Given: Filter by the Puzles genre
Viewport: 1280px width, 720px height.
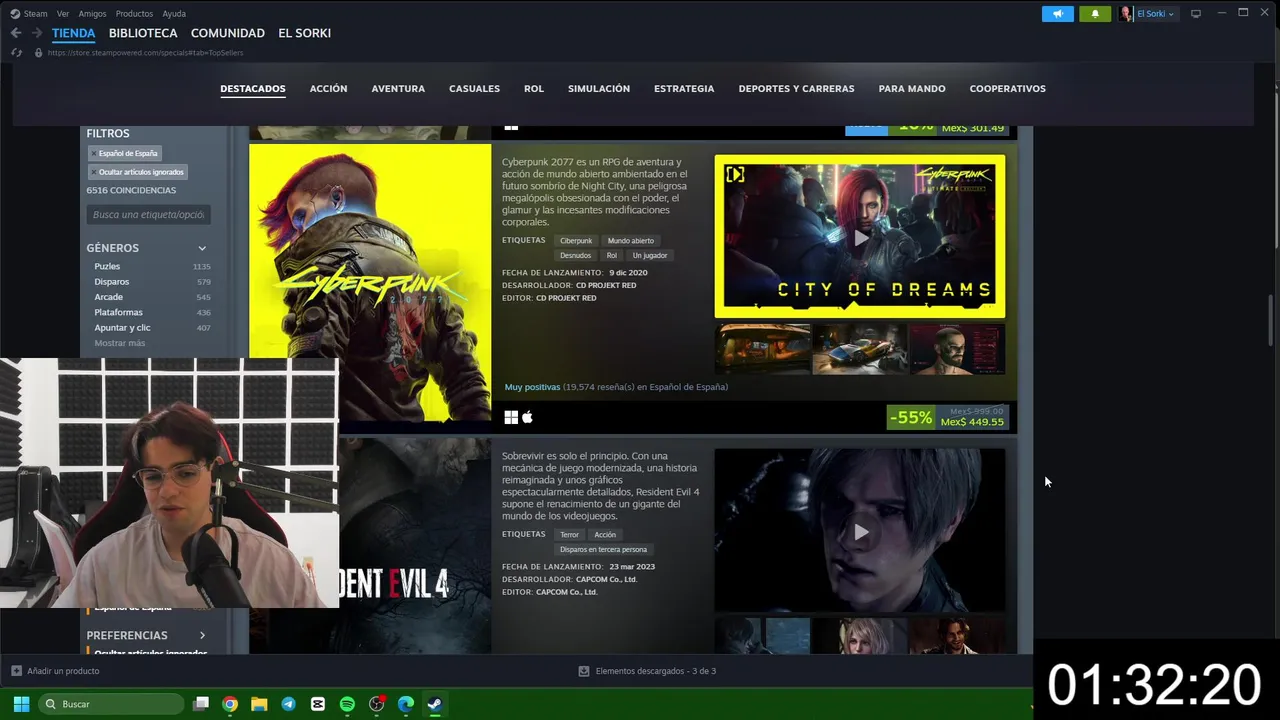Looking at the screenshot, I should [107, 266].
